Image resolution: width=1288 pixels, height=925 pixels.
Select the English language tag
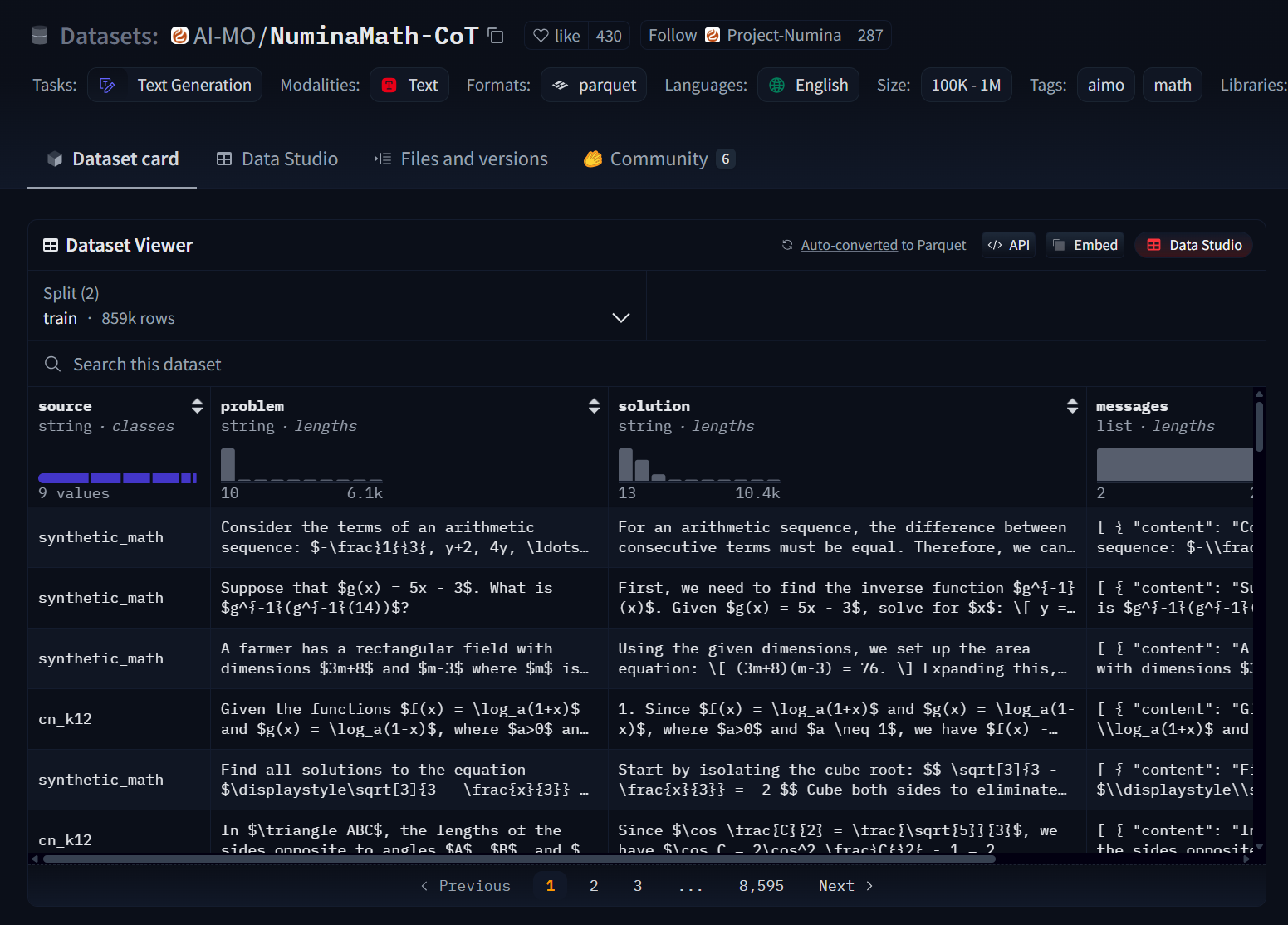pyautogui.click(x=808, y=85)
